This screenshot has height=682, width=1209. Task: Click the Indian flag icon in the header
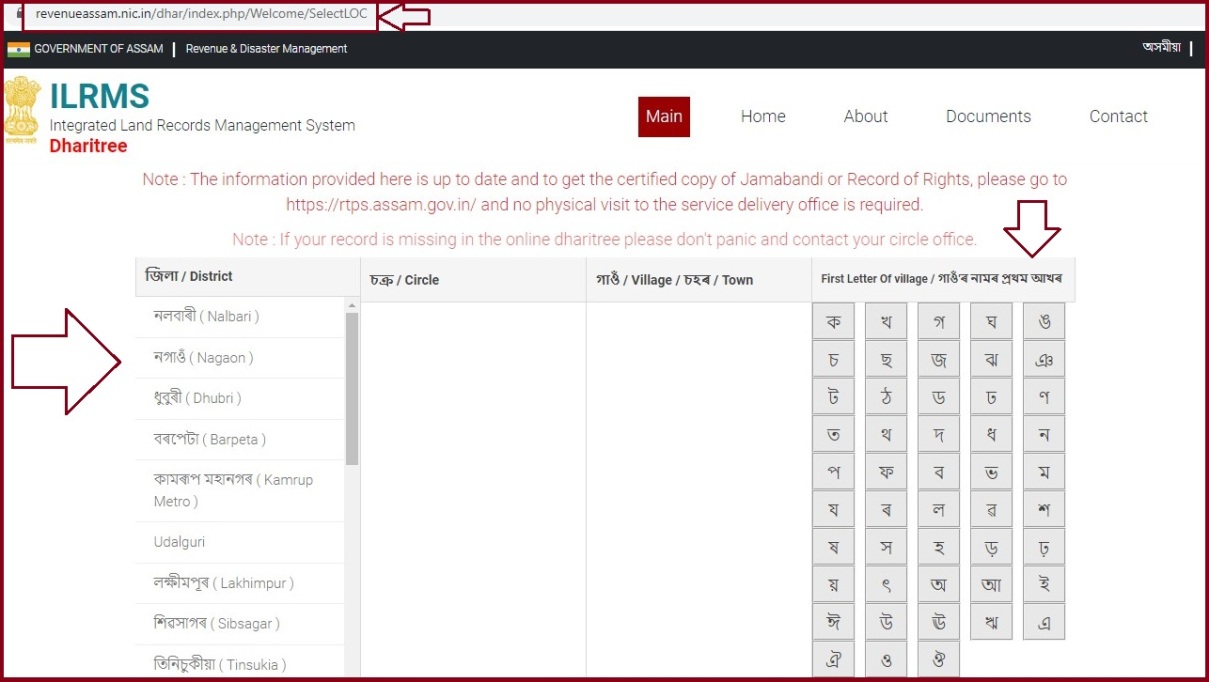coord(17,47)
